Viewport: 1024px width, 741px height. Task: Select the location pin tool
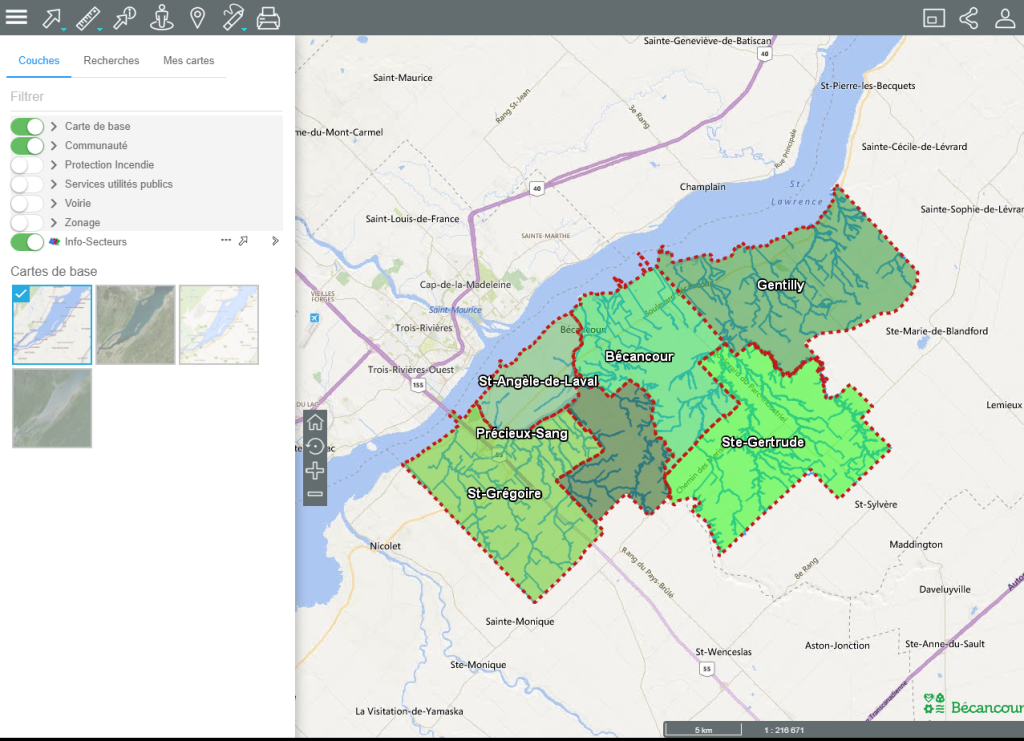click(x=197, y=17)
